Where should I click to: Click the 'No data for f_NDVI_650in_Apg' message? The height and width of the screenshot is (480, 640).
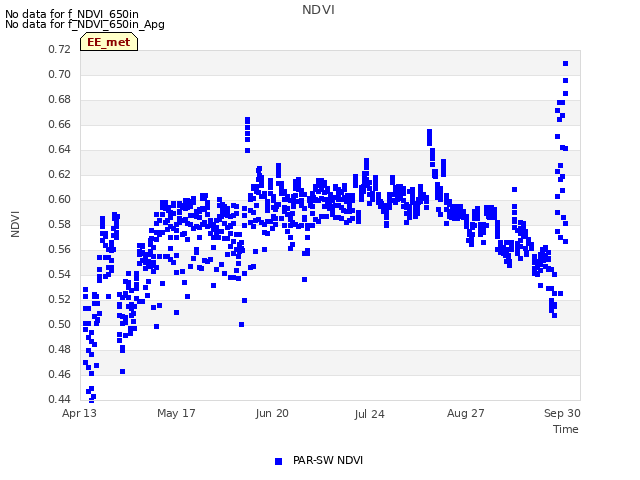coord(85,24)
